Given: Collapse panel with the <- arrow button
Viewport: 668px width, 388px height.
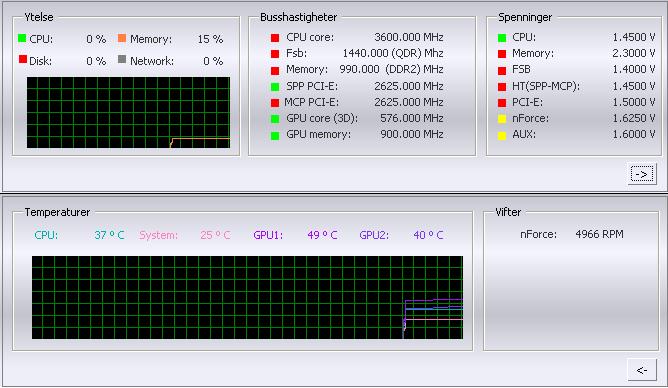Looking at the screenshot, I should pos(642,370).
